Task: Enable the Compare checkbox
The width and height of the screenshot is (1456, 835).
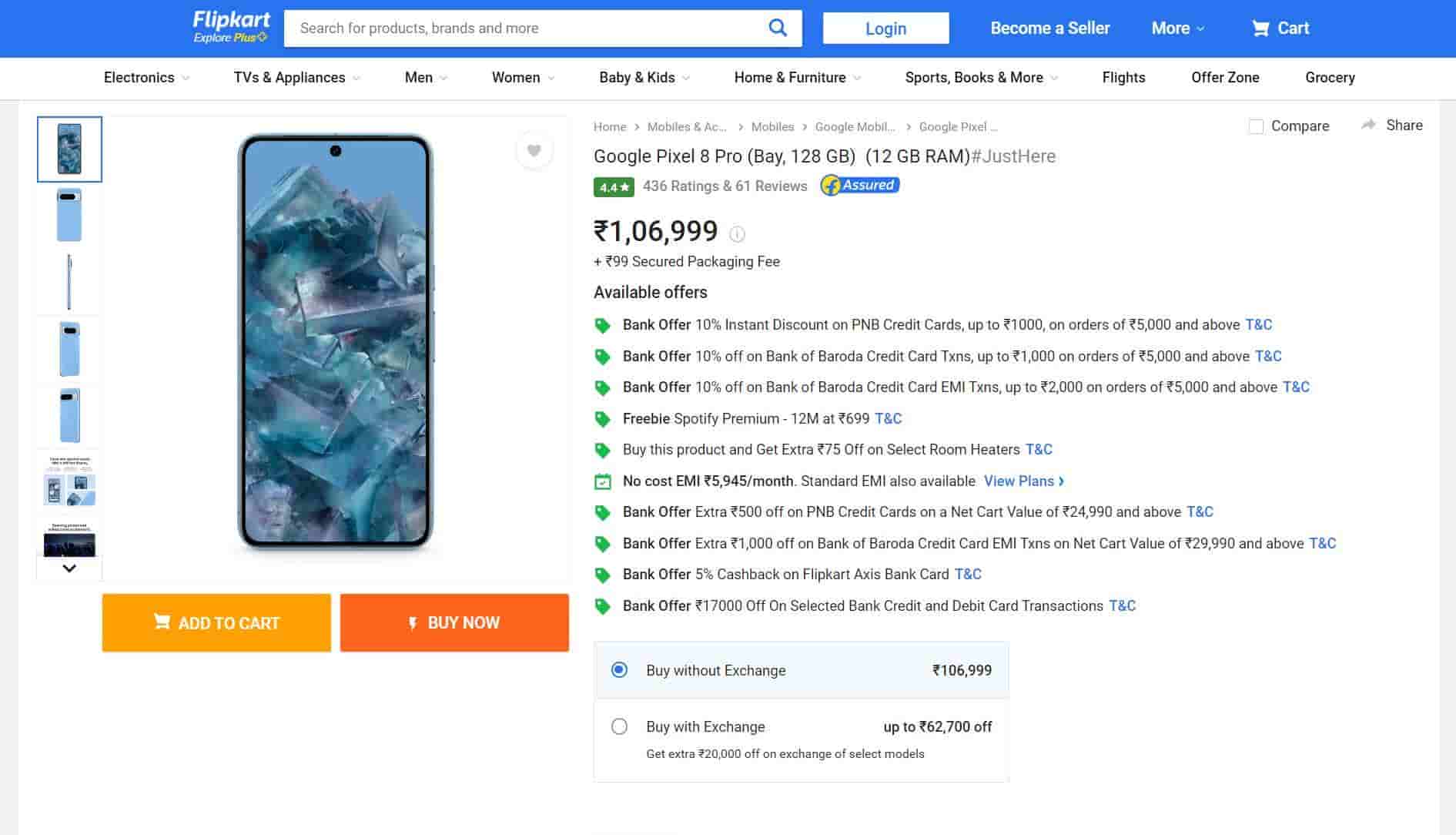Action: click(1256, 126)
